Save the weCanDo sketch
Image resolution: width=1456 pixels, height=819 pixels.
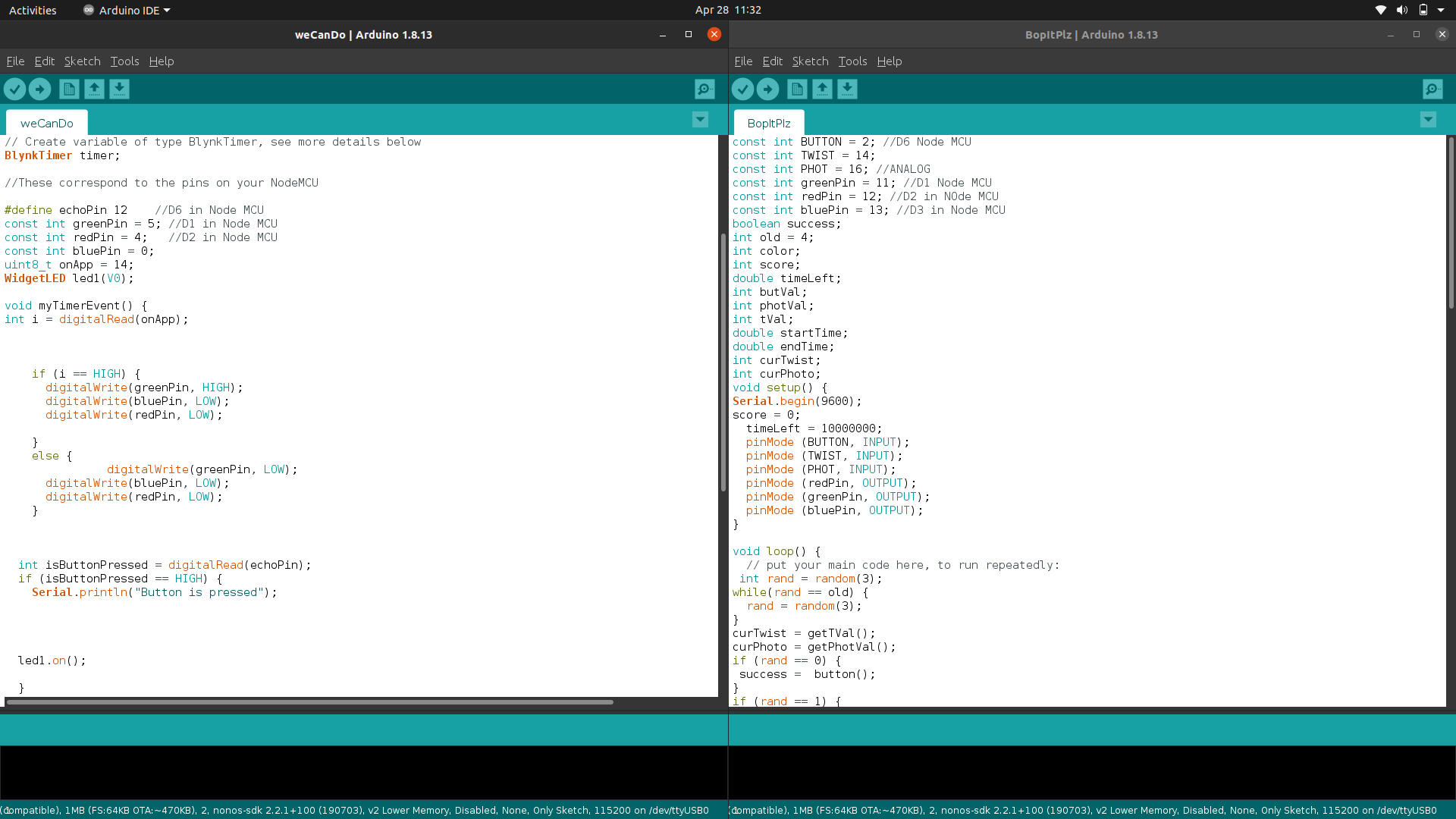[x=119, y=89]
